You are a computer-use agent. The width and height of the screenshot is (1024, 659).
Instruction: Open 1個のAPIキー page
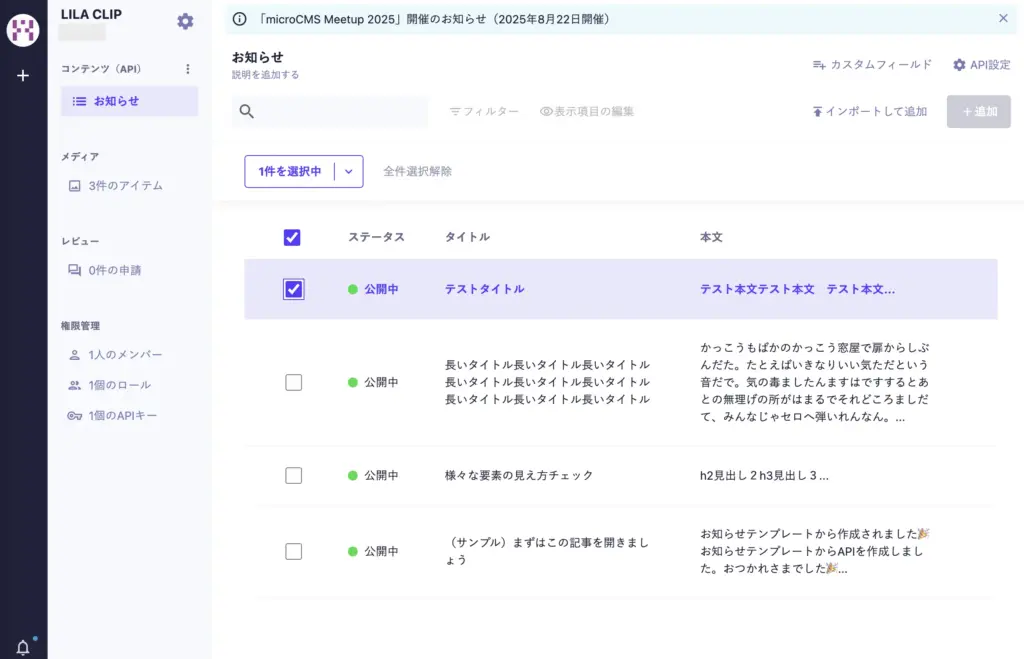(112, 415)
